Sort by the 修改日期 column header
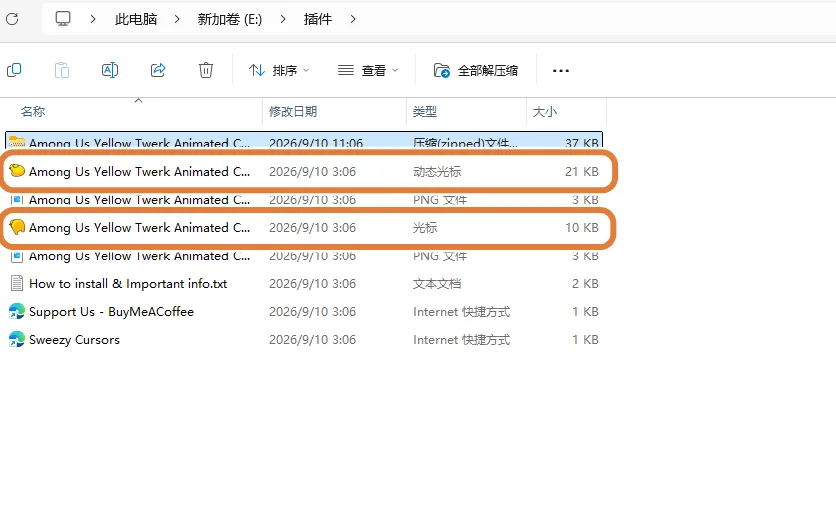The image size is (836, 519). click(x=293, y=111)
